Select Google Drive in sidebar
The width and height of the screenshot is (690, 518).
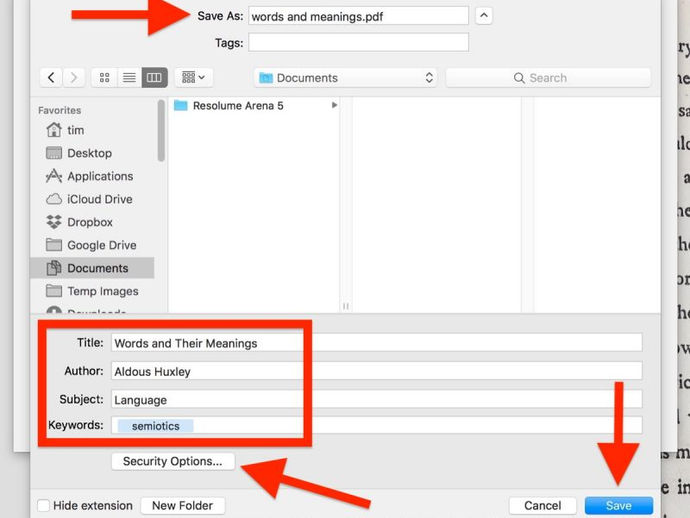click(93, 245)
